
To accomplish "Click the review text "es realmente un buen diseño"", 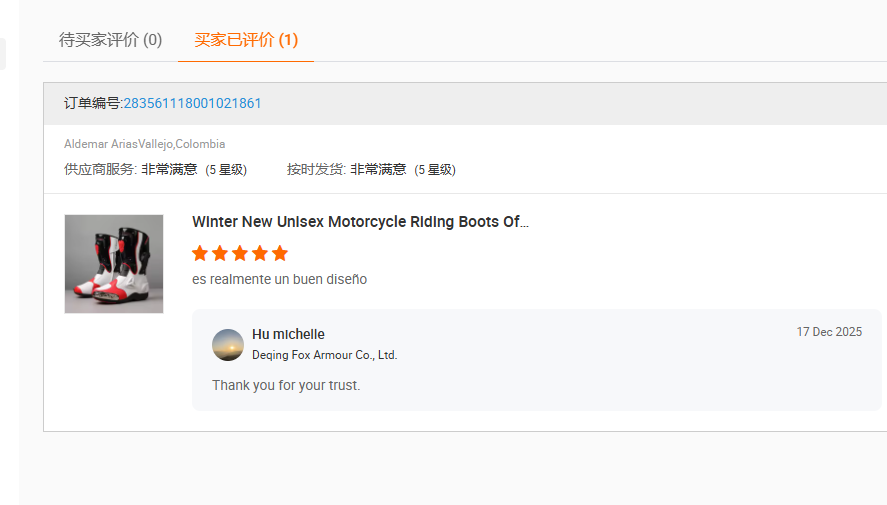I will 279,280.
